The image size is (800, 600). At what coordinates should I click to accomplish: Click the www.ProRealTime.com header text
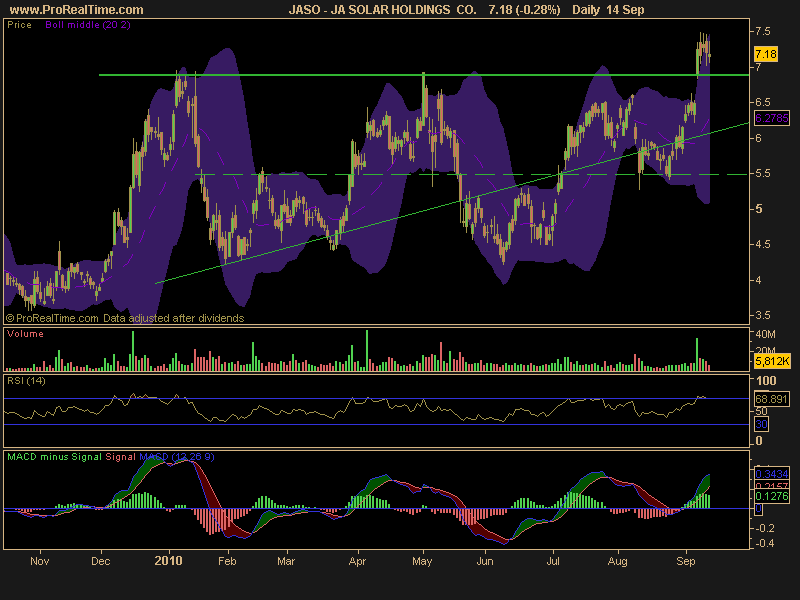click(x=77, y=10)
